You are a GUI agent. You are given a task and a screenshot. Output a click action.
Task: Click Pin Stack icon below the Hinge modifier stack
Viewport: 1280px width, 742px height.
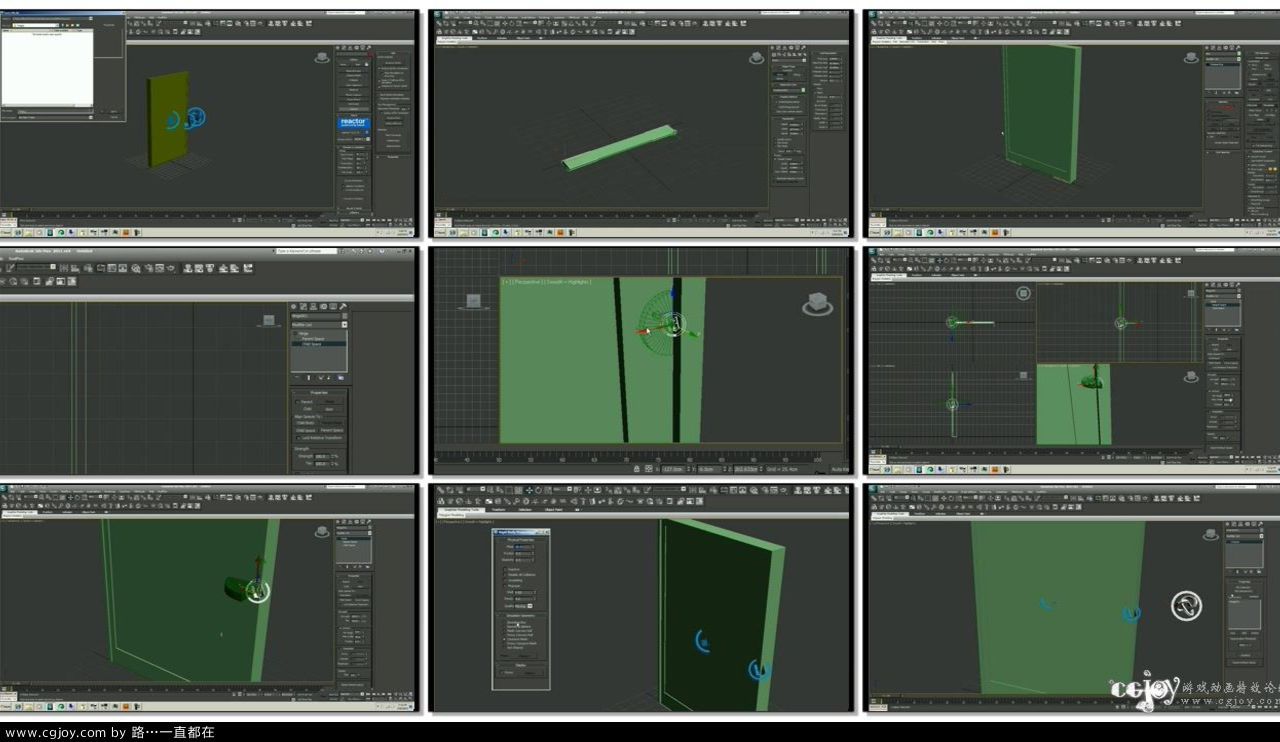pos(297,378)
